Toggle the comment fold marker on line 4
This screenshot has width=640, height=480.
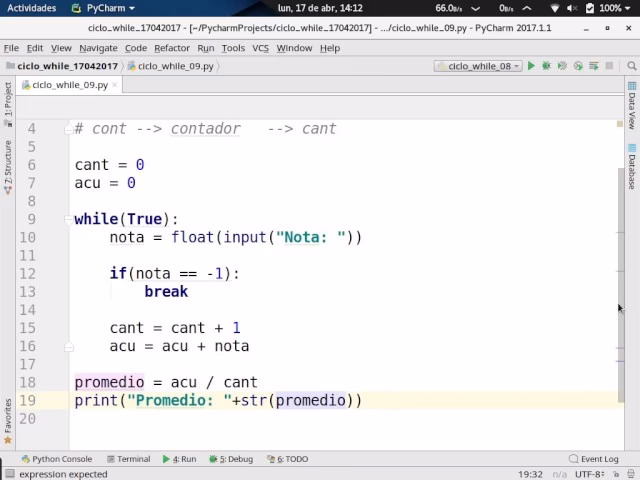point(69,129)
